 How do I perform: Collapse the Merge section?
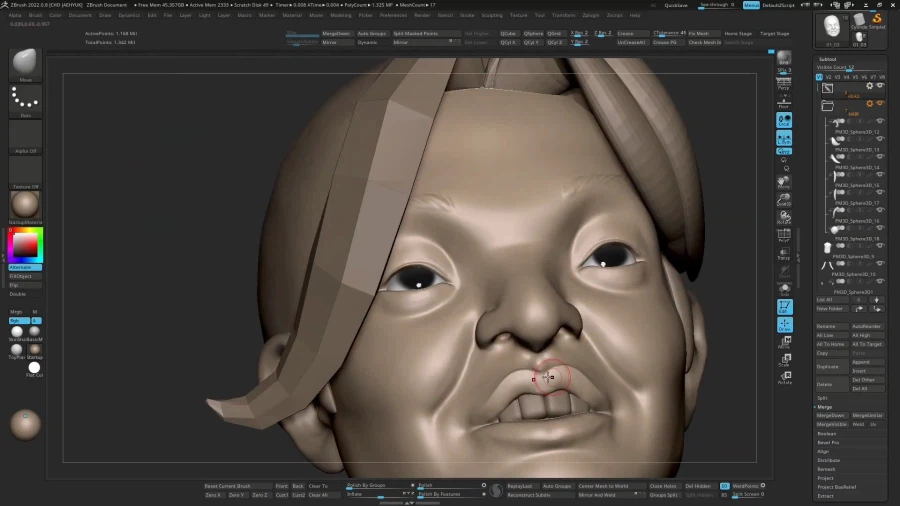(x=825, y=407)
